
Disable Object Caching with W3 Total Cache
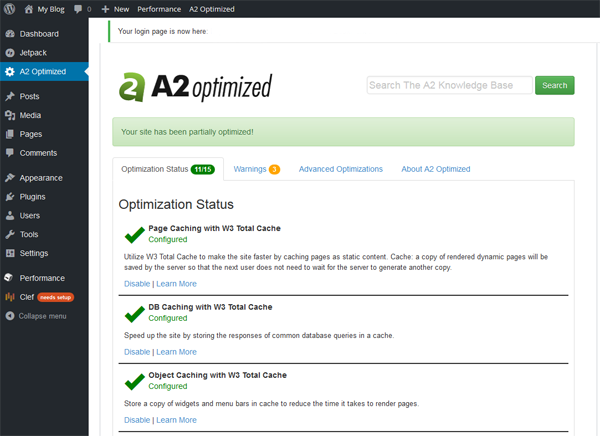point(137,420)
